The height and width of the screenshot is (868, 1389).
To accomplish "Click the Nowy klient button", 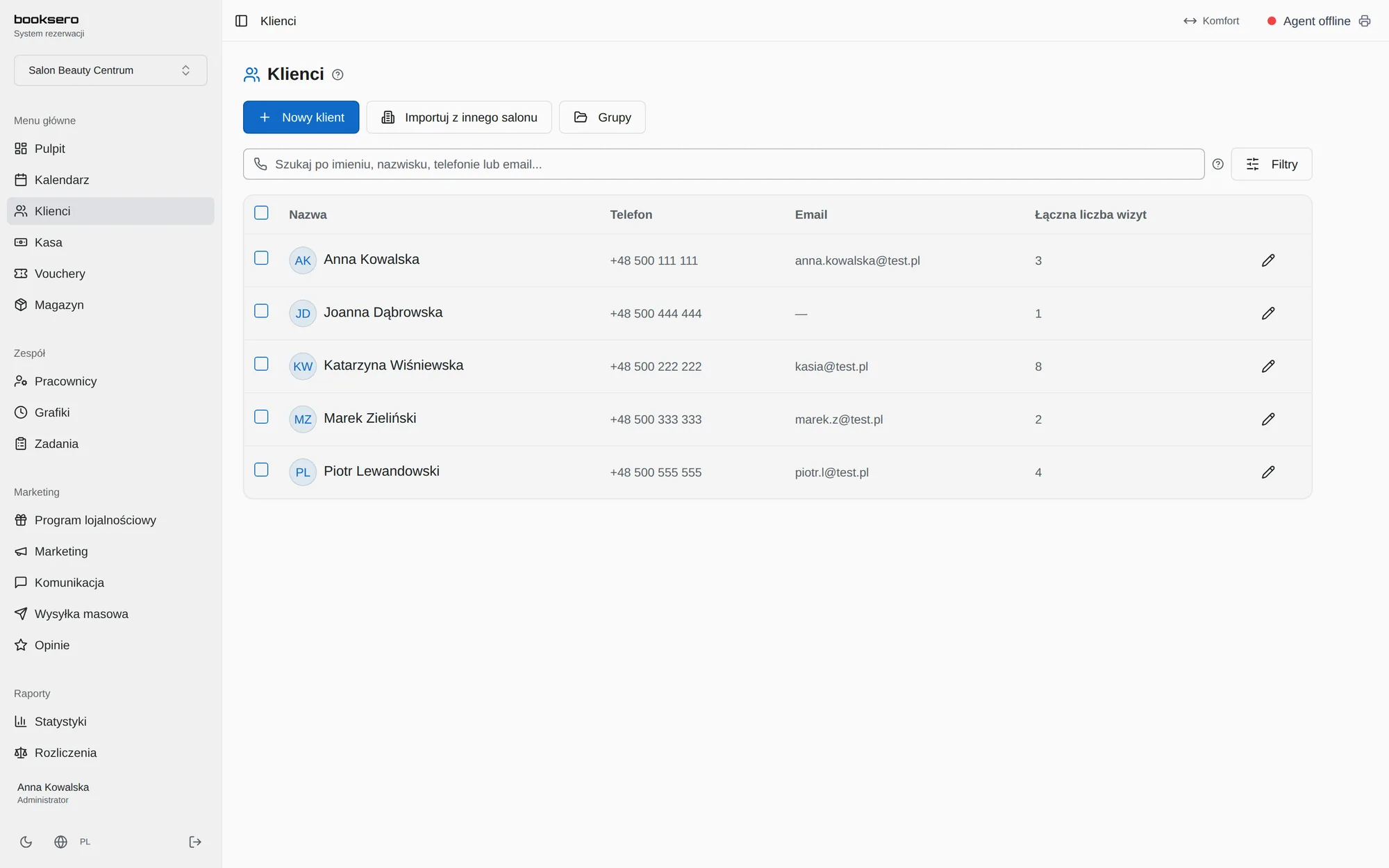I will point(301,117).
